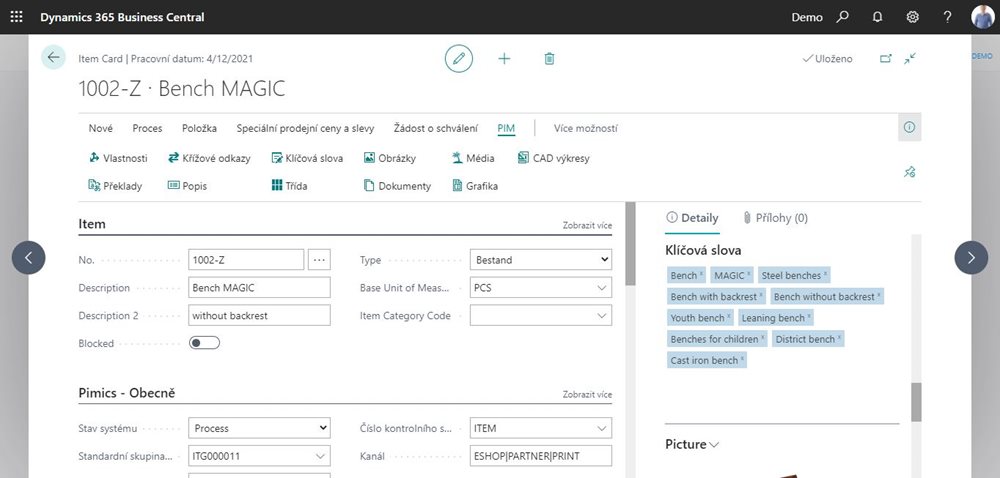Open Obrázky action
The image size is (1000, 478).
[390, 158]
